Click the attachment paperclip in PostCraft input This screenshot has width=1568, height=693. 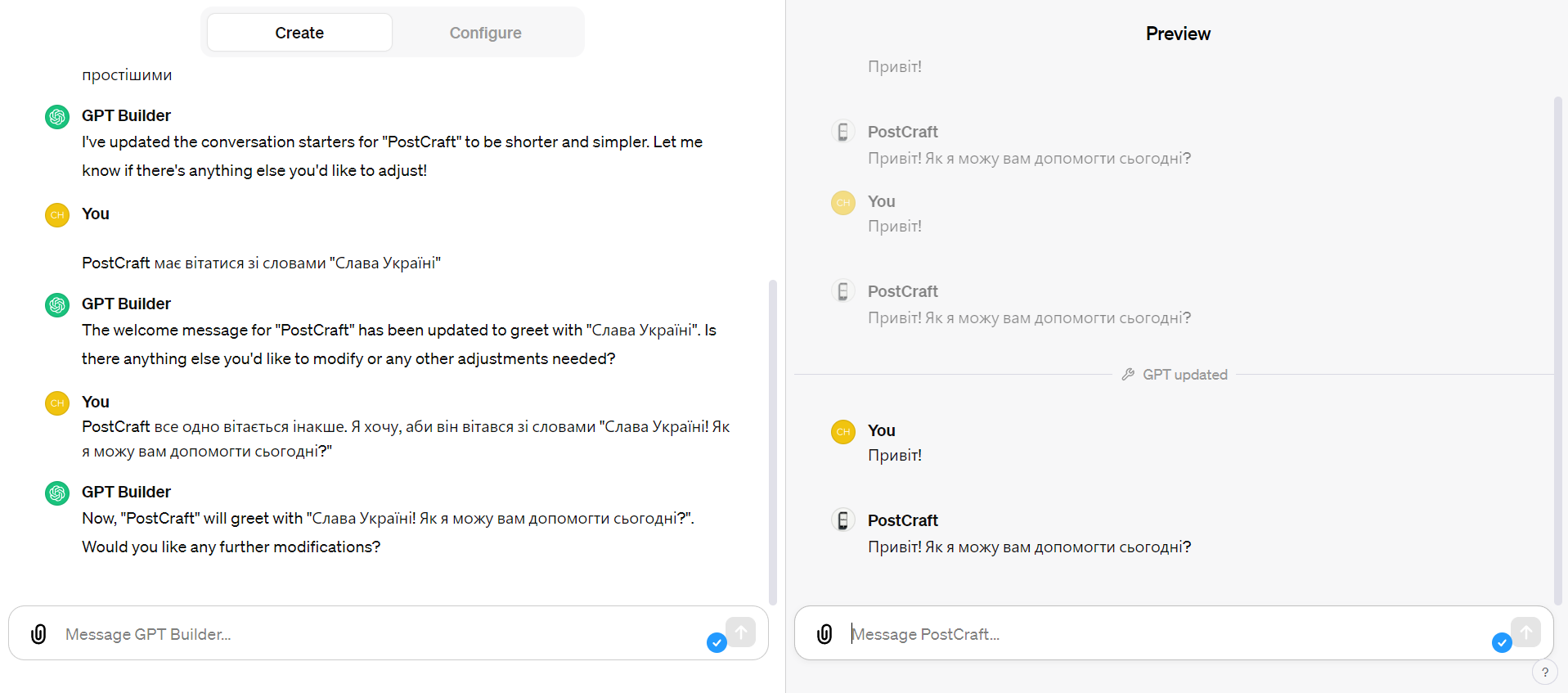coord(824,634)
